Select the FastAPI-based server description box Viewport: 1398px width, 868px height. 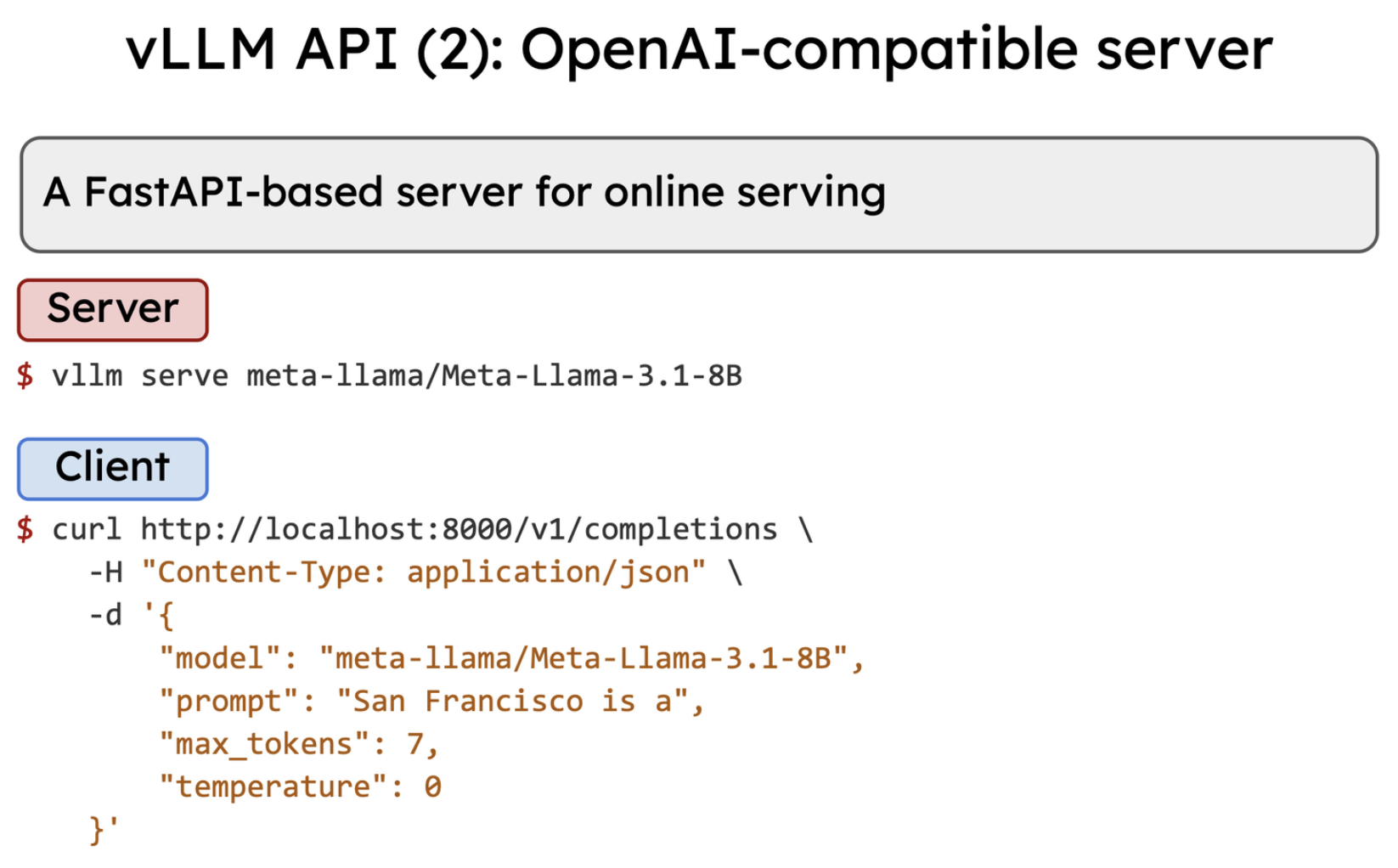[x=698, y=194]
